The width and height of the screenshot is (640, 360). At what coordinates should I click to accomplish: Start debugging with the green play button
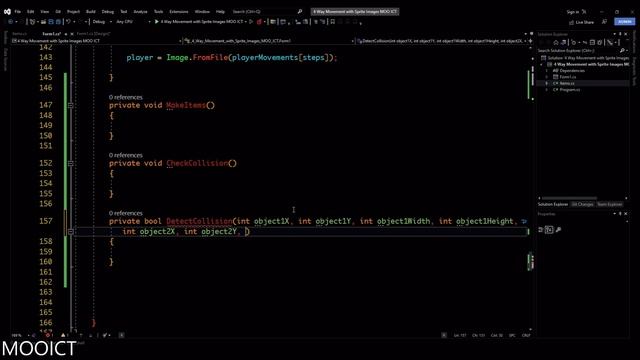[x=156, y=22]
